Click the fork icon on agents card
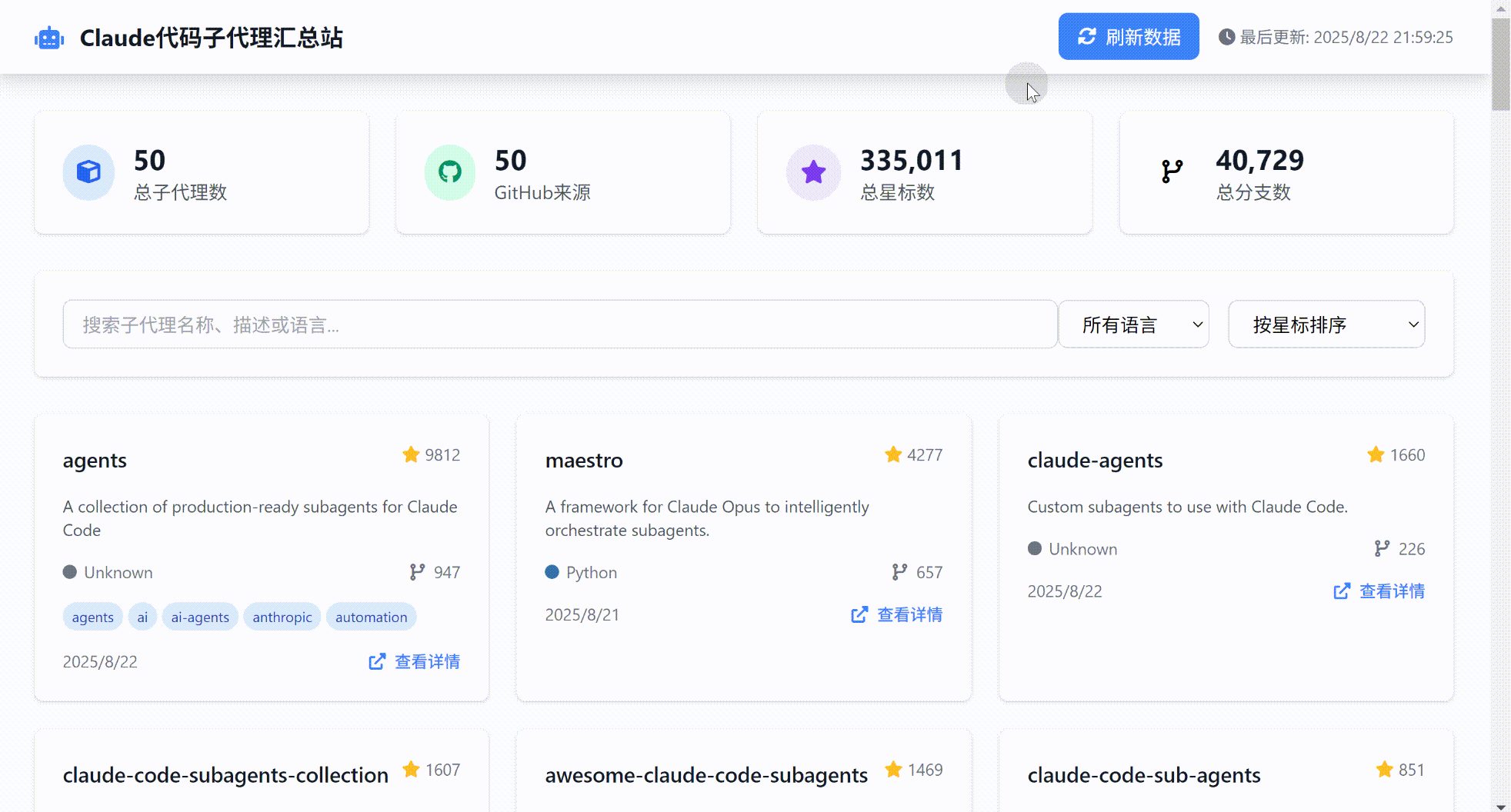 (x=417, y=572)
